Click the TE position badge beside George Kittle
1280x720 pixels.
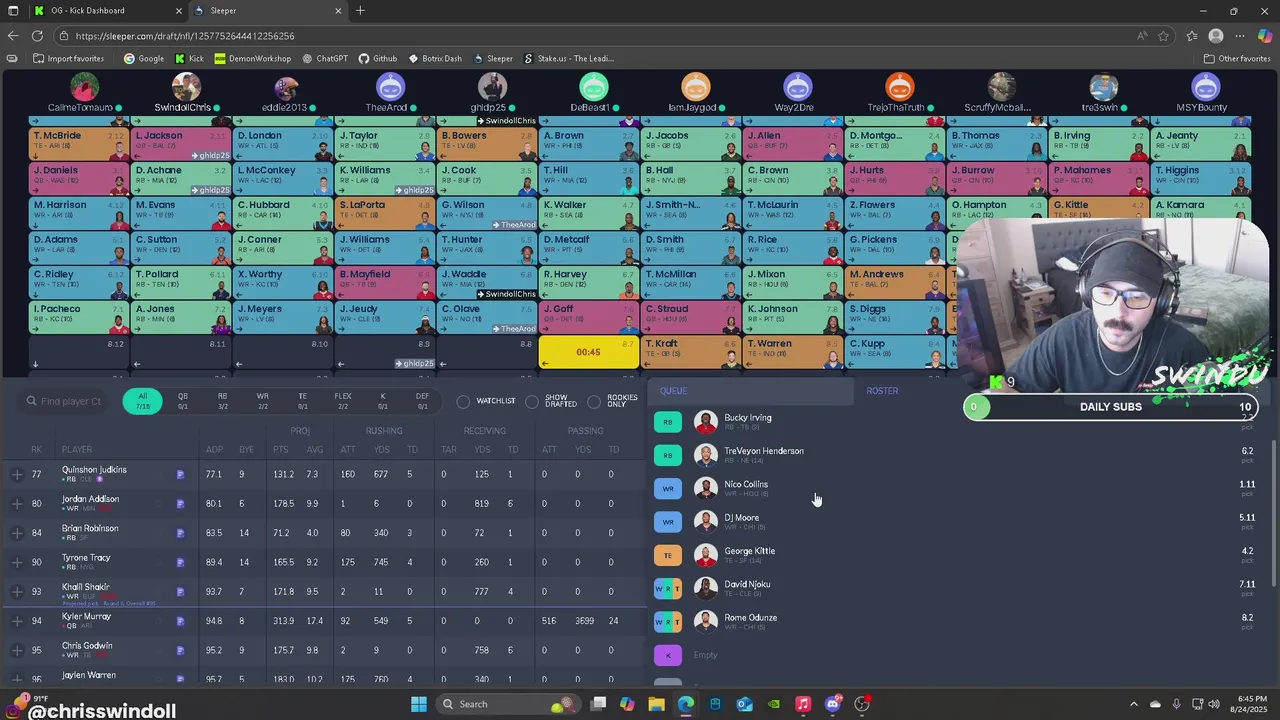click(668, 555)
